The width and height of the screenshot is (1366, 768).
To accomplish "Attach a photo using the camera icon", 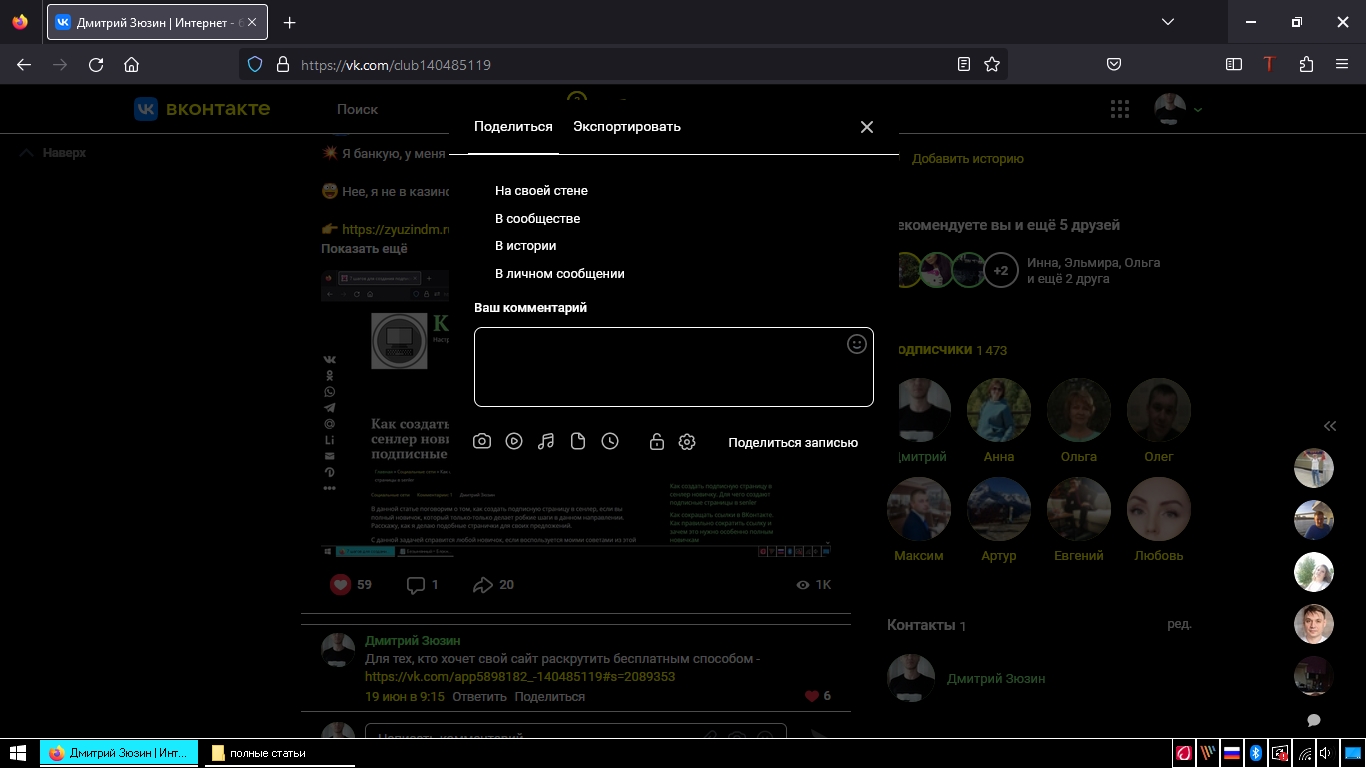I will tap(482, 441).
